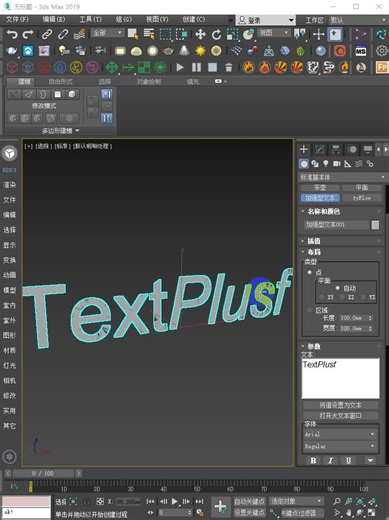389x520 pixels.
Task: Click the gear settings icon in toolbar
Action: [x=382, y=51]
